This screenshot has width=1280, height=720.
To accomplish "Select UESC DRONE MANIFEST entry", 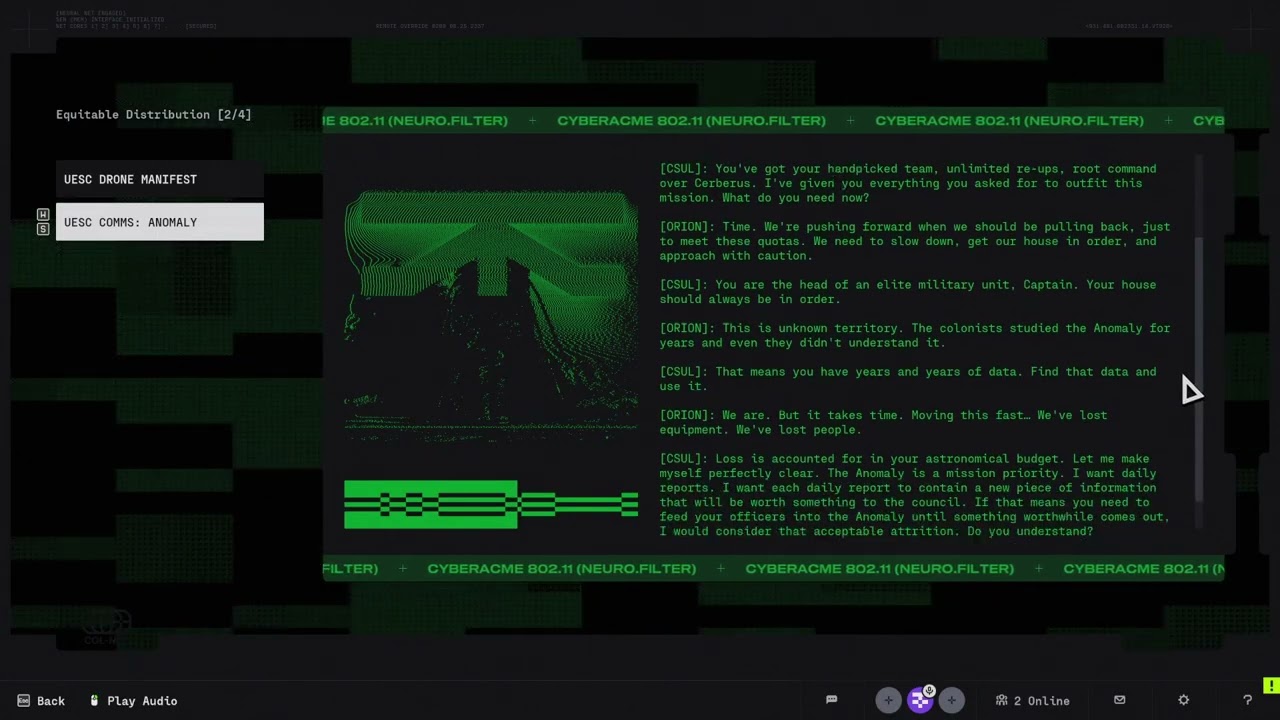I will (160, 179).
